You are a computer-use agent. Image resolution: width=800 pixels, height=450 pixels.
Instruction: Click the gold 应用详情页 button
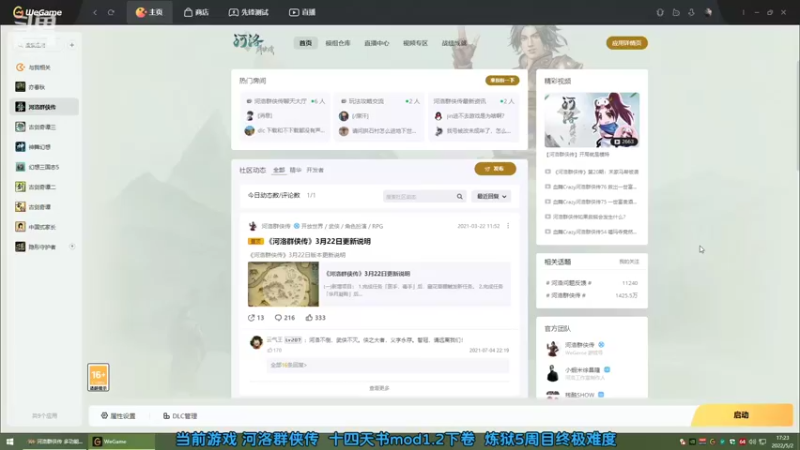pyautogui.click(x=627, y=43)
